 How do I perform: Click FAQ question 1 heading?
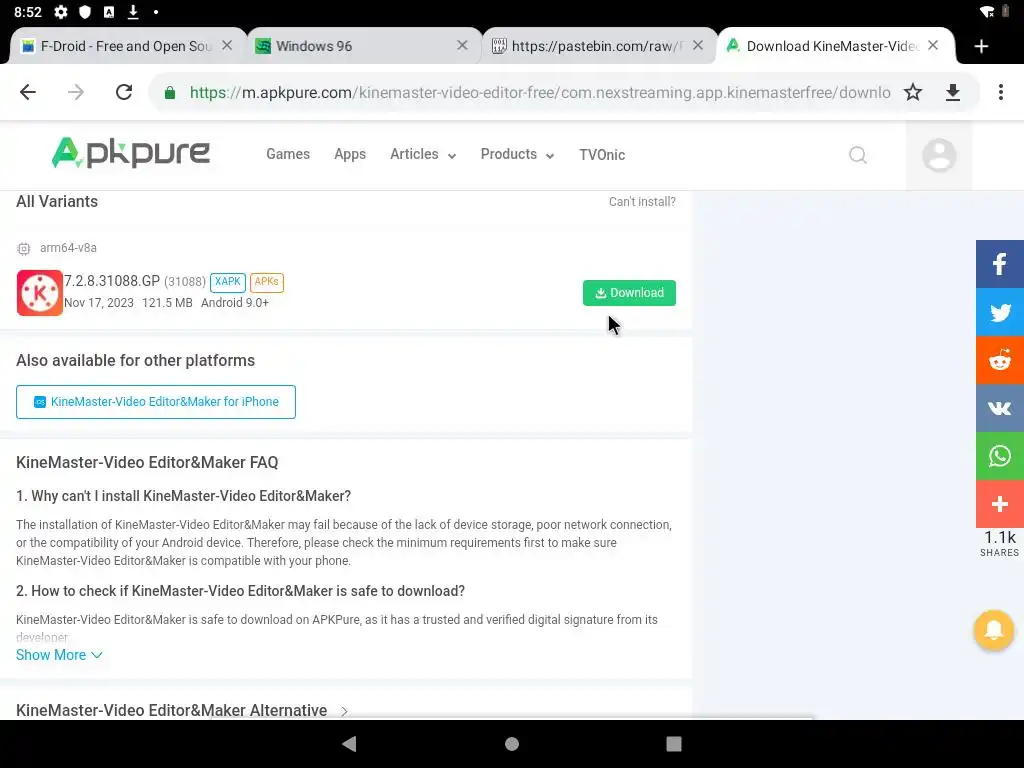pos(184,496)
